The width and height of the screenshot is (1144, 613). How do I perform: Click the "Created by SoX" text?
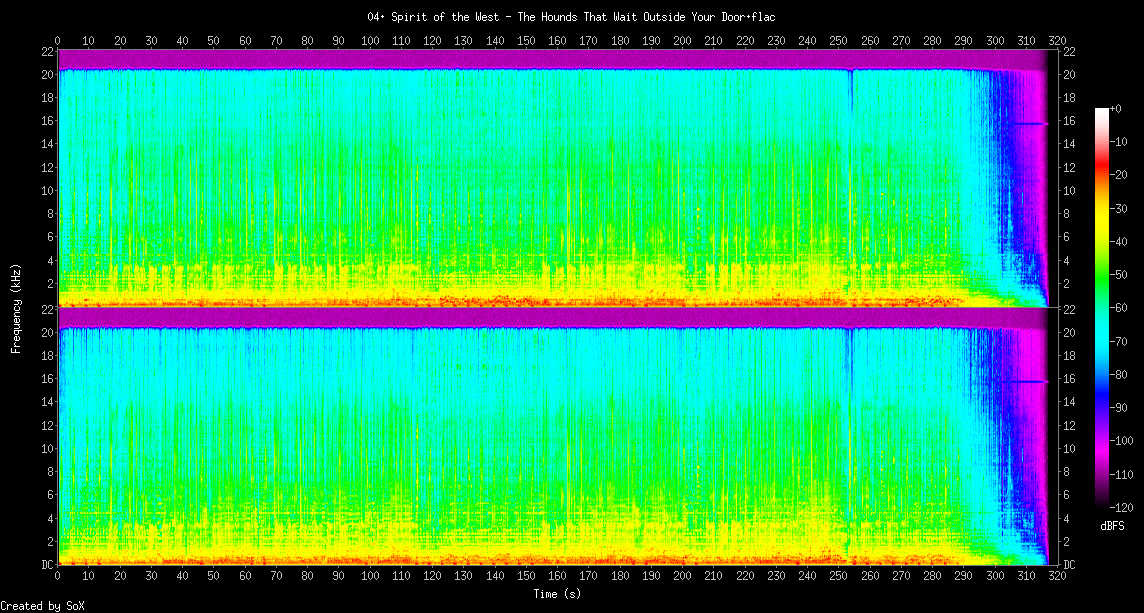point(44,606)
